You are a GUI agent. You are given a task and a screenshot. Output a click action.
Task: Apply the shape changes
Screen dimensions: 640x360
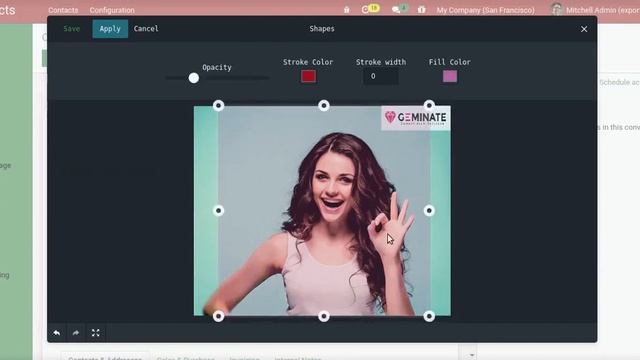(x=110, y=29)
